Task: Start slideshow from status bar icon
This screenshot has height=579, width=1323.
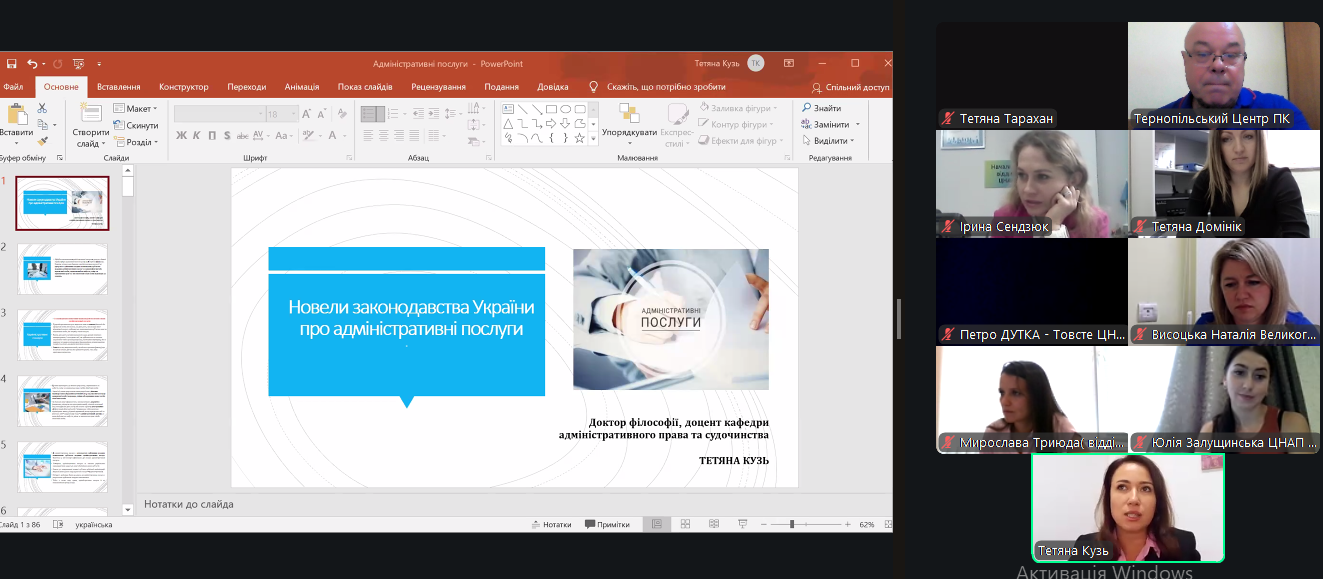Action: 740,524
